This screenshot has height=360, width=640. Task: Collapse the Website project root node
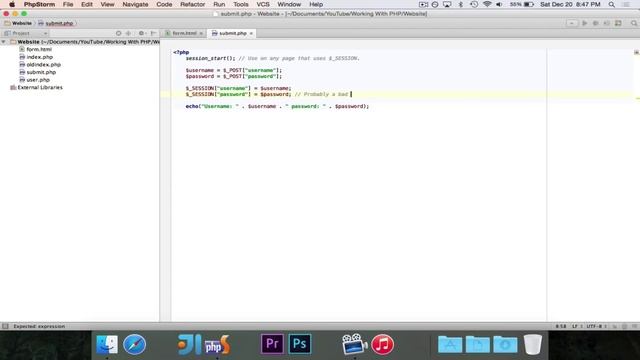coord(4,42)
